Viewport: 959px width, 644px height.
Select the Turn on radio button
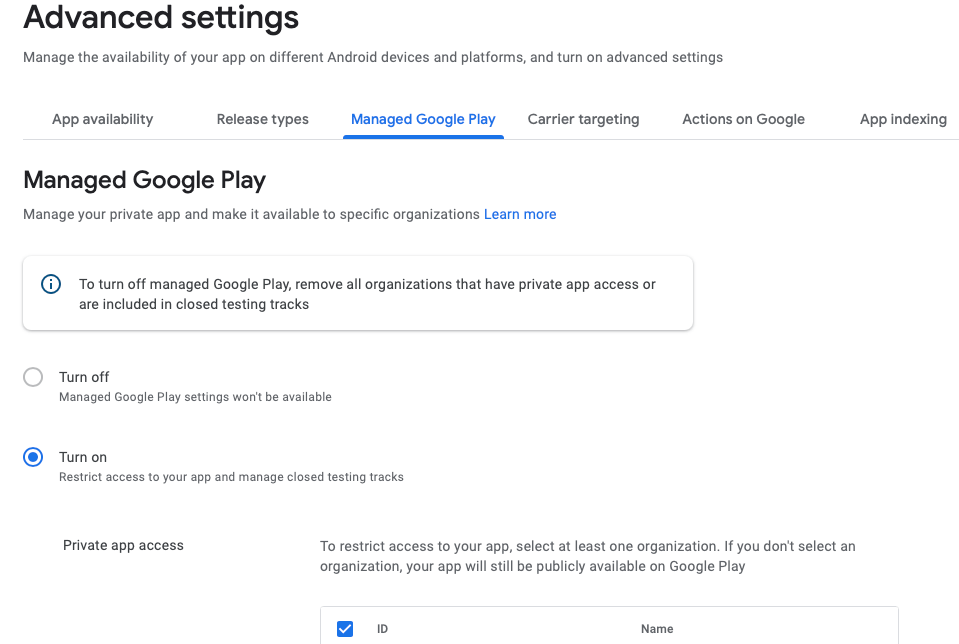(x=32, y=457)
